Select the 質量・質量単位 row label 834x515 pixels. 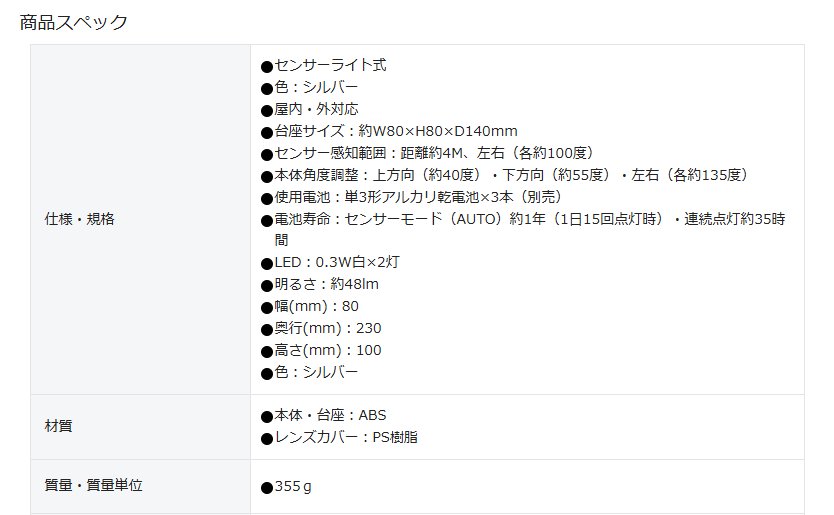tap(94, 485)
